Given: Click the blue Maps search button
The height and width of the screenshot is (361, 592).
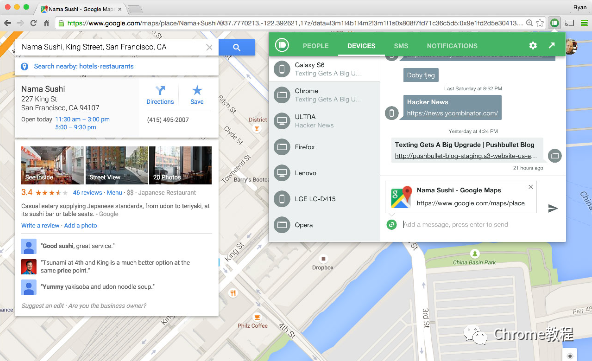Looking at the screenshot, I should (237, 47).
